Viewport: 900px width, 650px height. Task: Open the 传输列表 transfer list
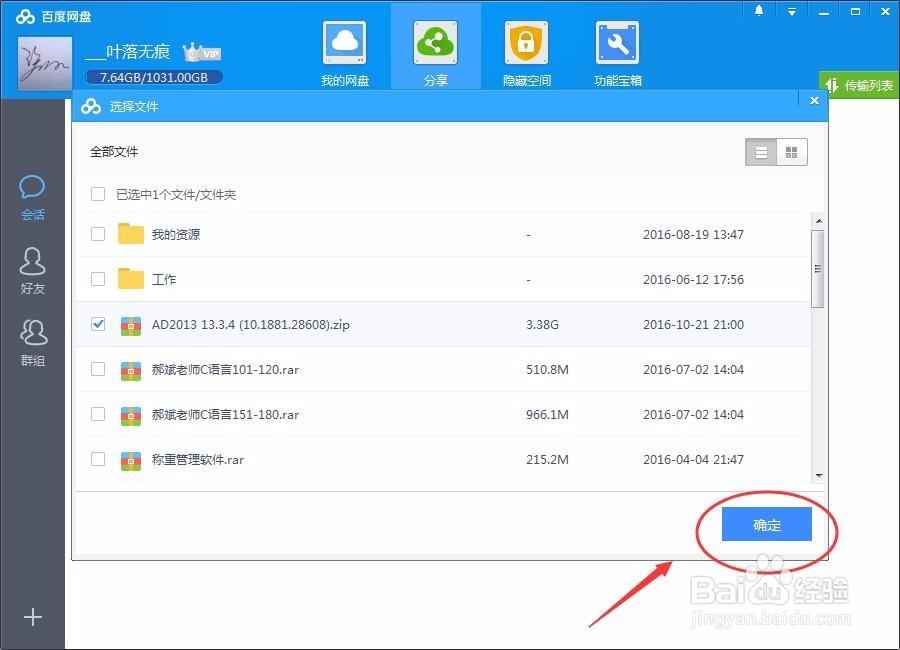(x=862, y=86)
